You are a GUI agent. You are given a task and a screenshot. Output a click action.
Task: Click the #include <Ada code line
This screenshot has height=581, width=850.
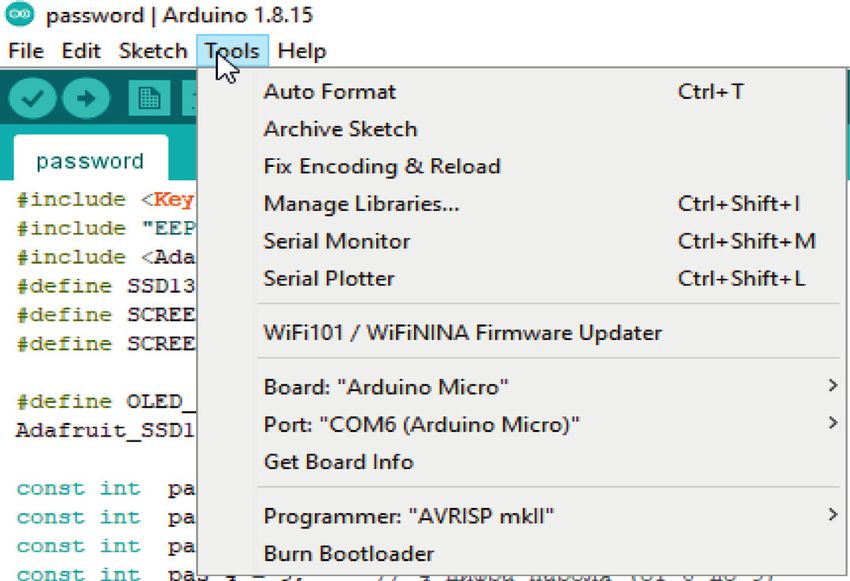point(106,257)
